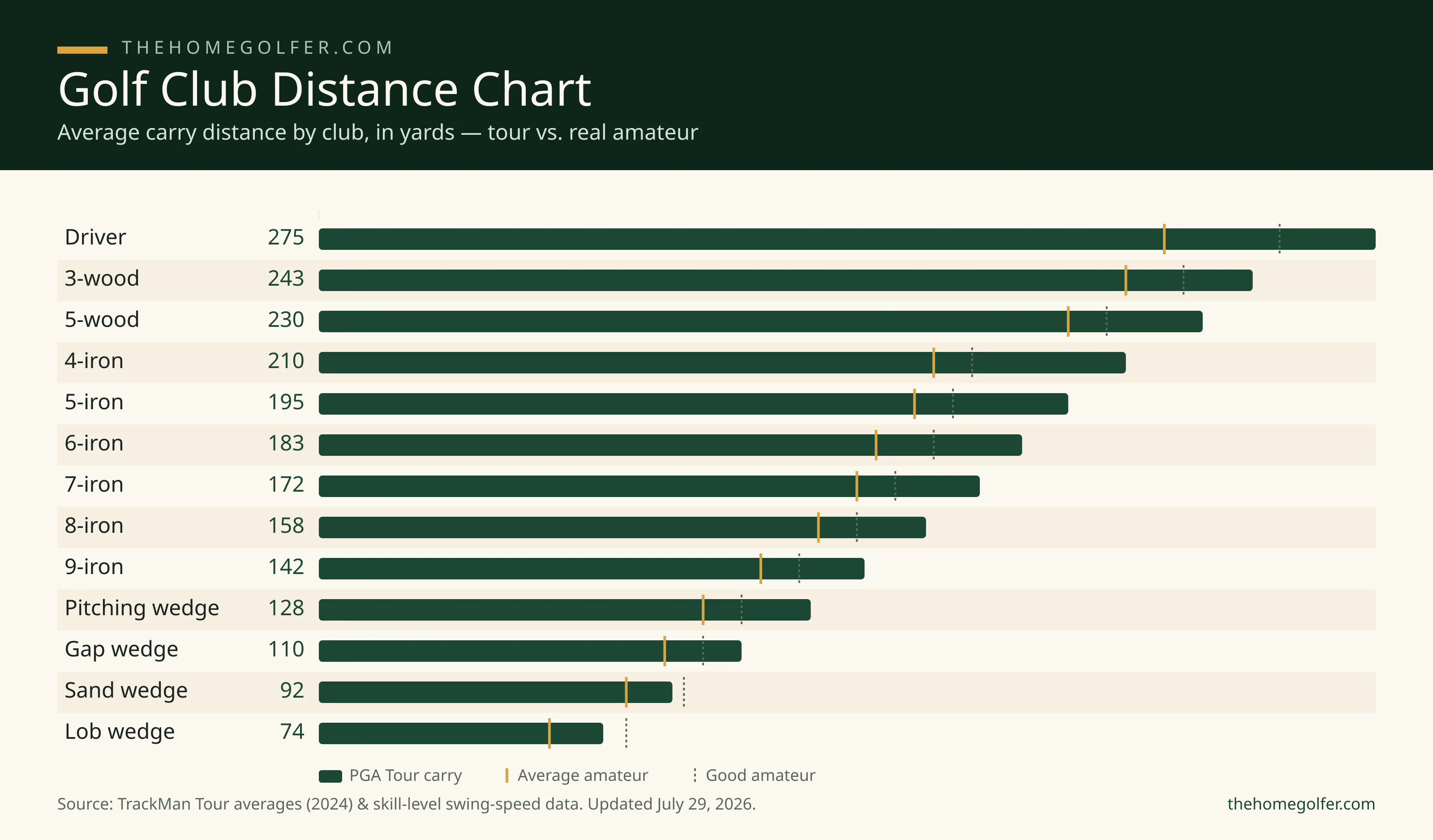Click the 8-iron value 158
This screenshot has height=840, width=1433.
point(286,526)
